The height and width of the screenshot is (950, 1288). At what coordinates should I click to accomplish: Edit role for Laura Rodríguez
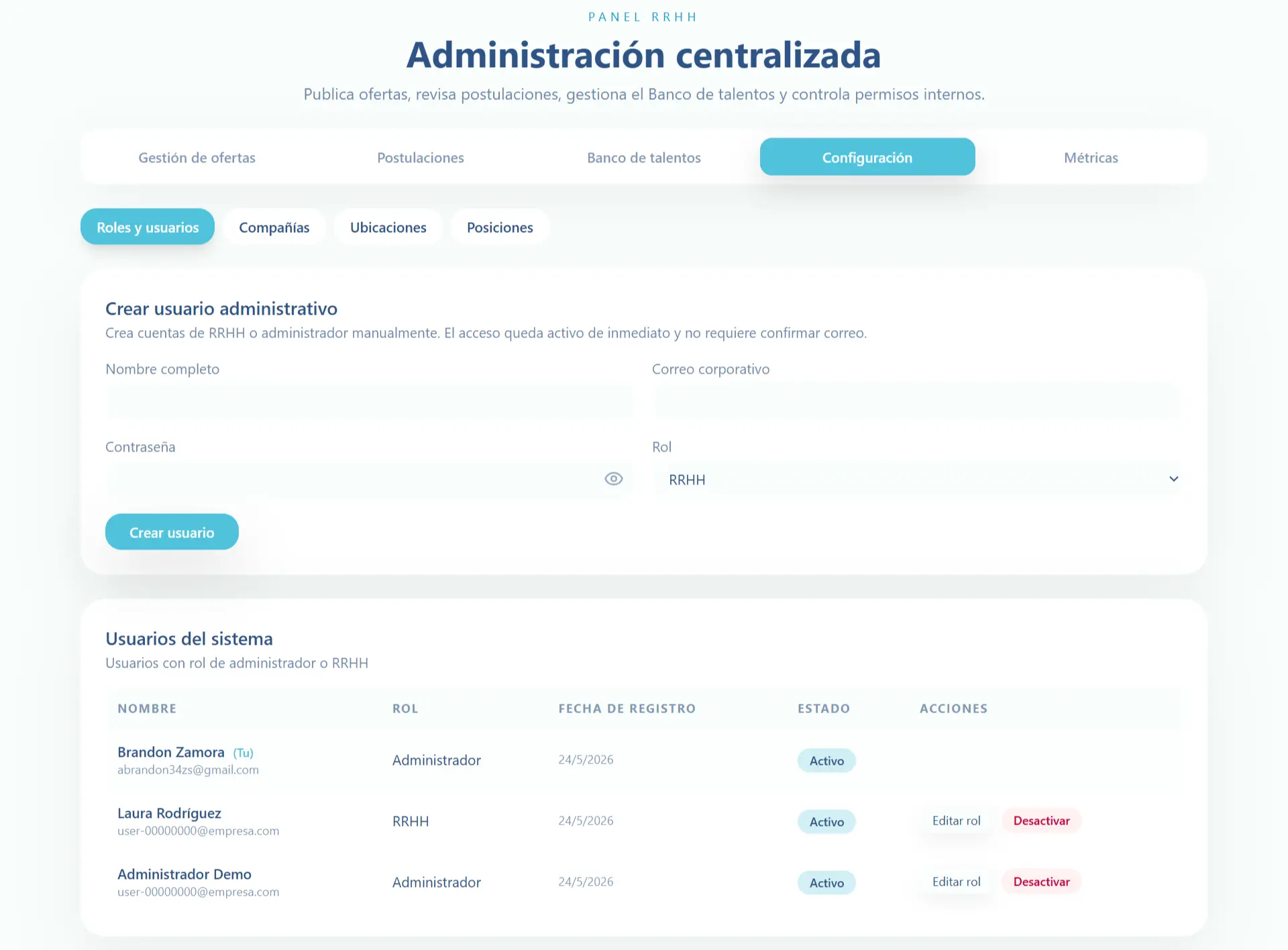tap(956, 821)
